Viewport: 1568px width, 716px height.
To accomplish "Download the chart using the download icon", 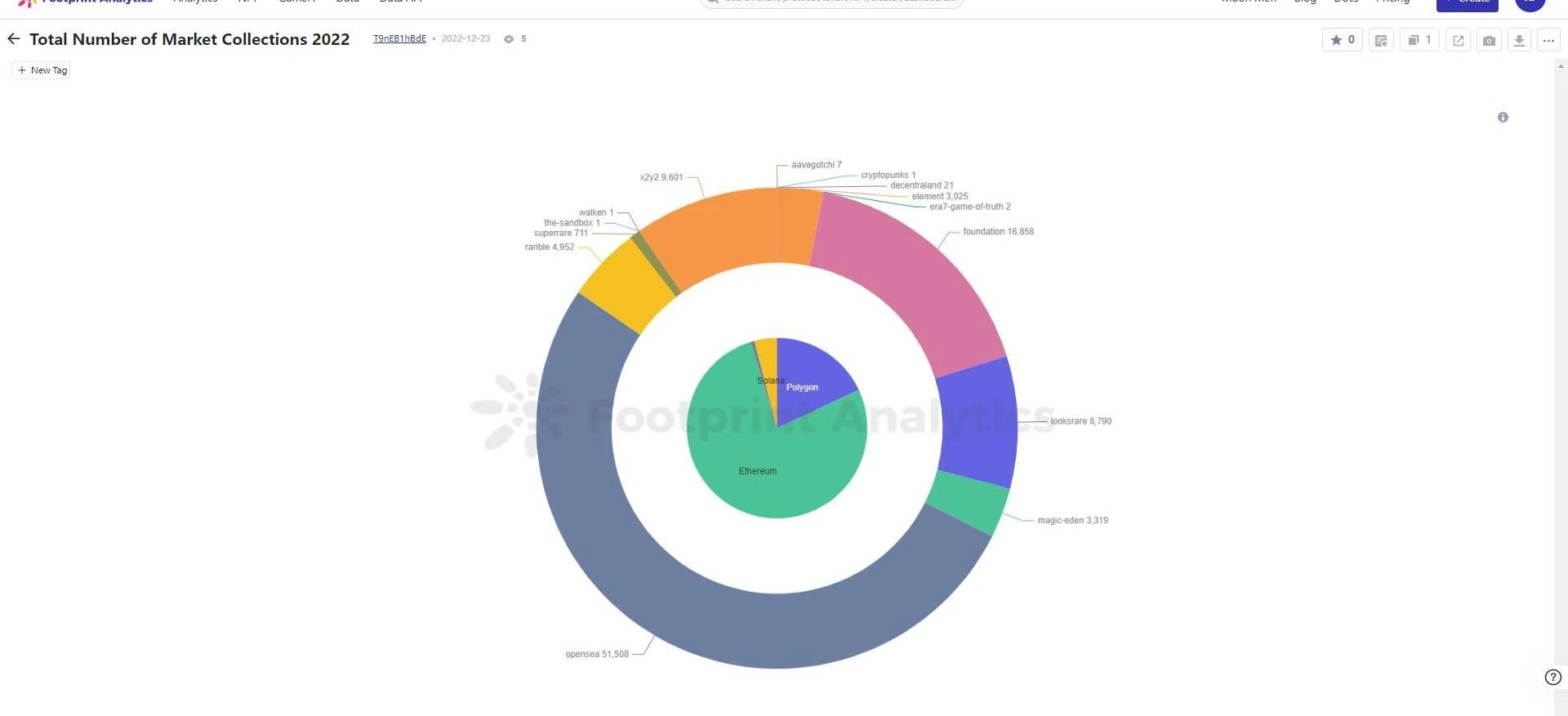I will pos(1519,40).
